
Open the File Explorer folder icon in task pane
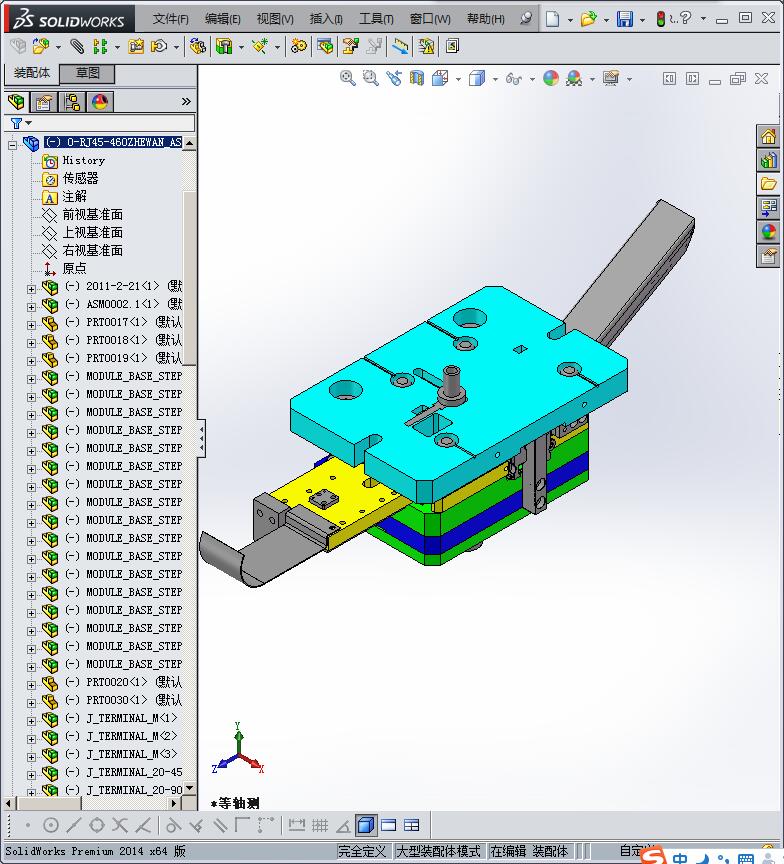coord(768,183)
